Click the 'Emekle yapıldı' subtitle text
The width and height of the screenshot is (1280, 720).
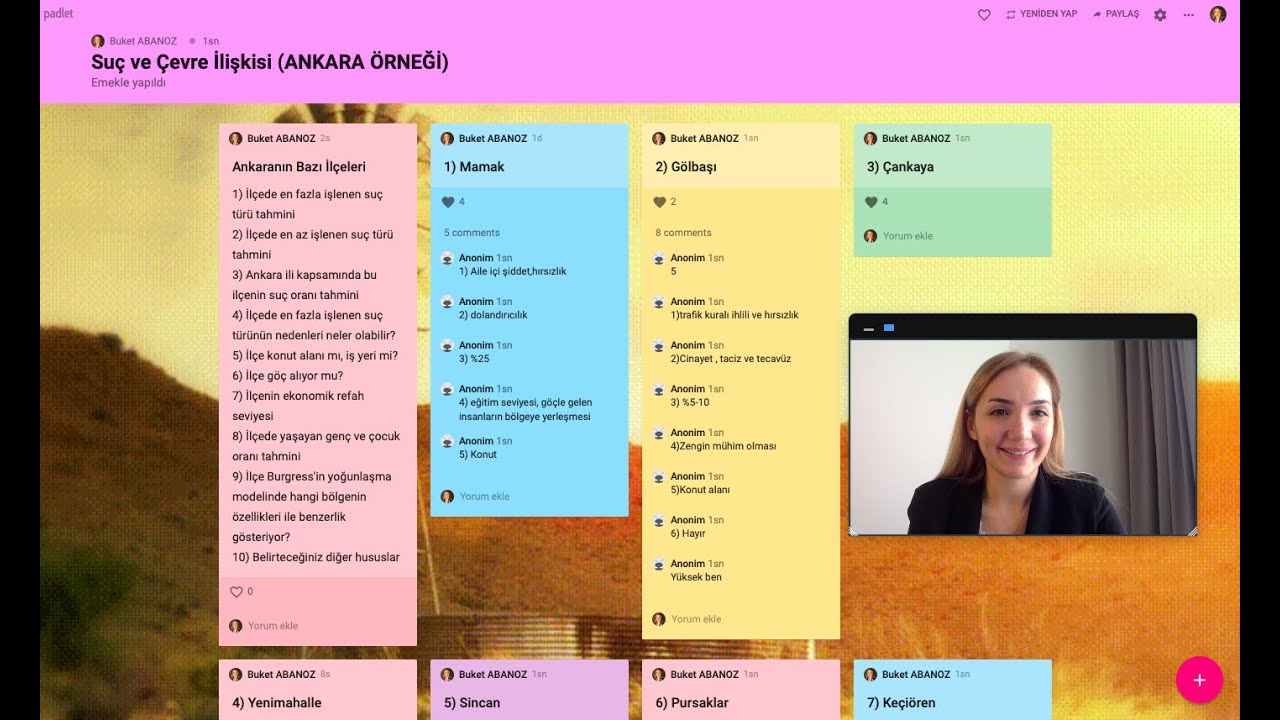[x=128, y=83]
